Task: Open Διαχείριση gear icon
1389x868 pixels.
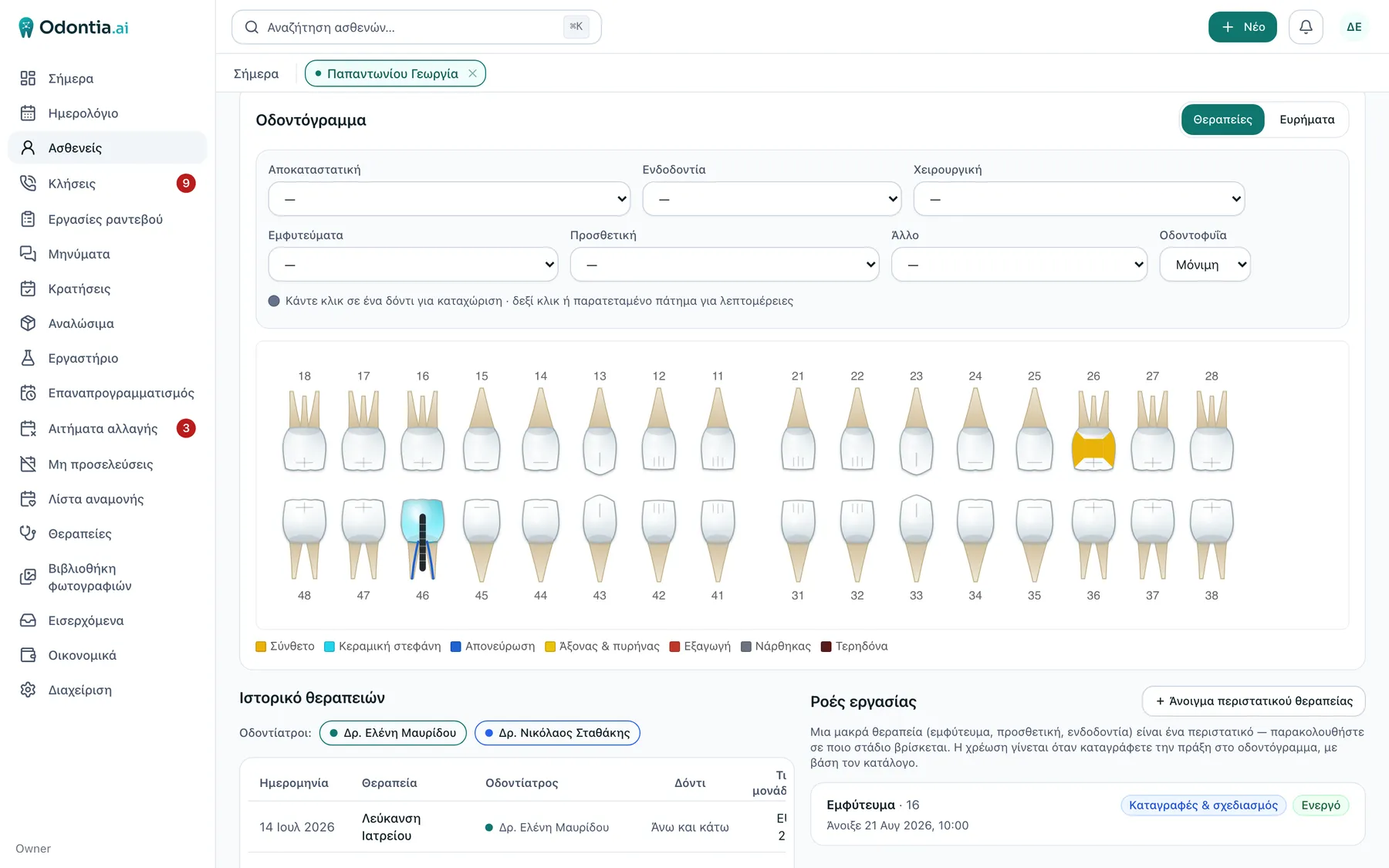Action: click(28, 690)
